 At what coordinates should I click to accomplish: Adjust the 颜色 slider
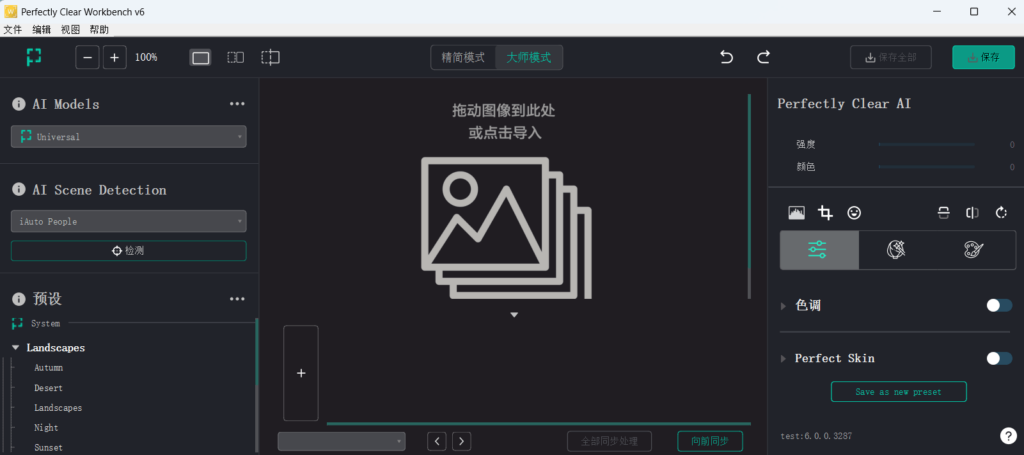pos(926,167)
